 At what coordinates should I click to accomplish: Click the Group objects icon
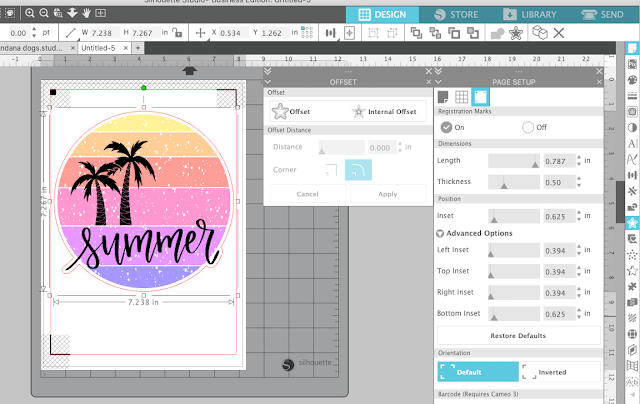click(373, 33)
